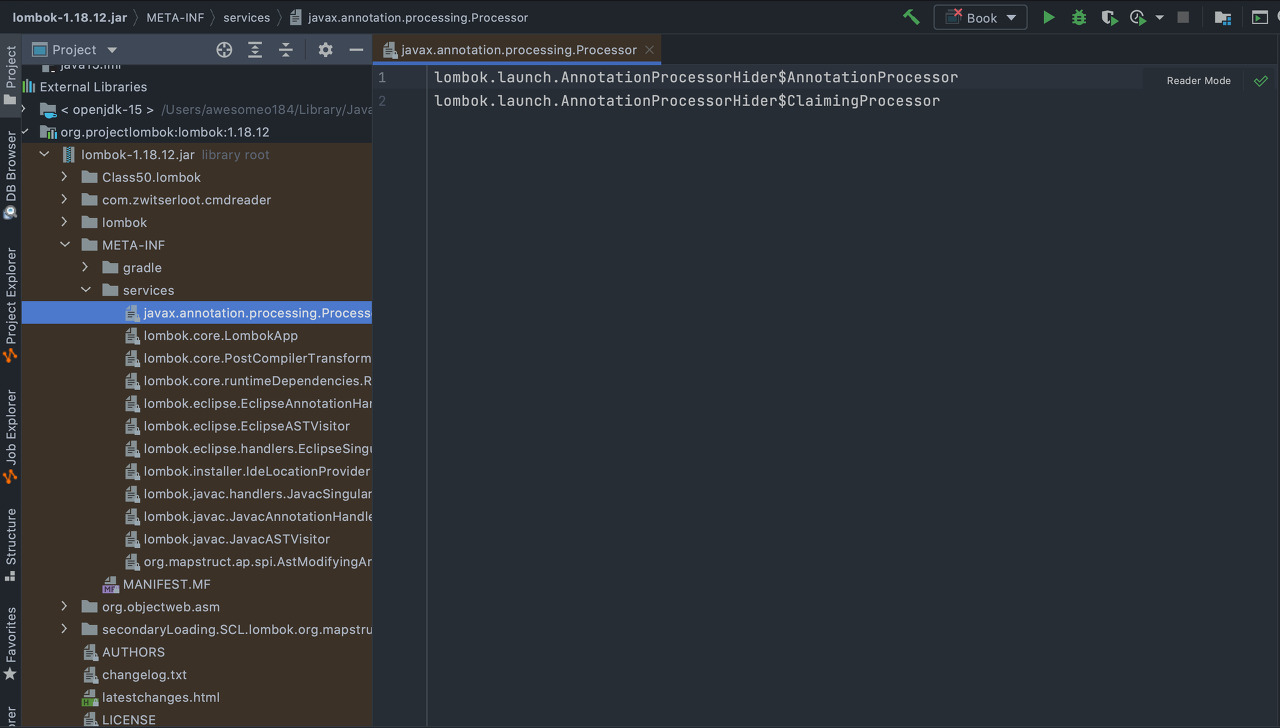Expand the Class50.lombok folder

(x=65, y=177)
